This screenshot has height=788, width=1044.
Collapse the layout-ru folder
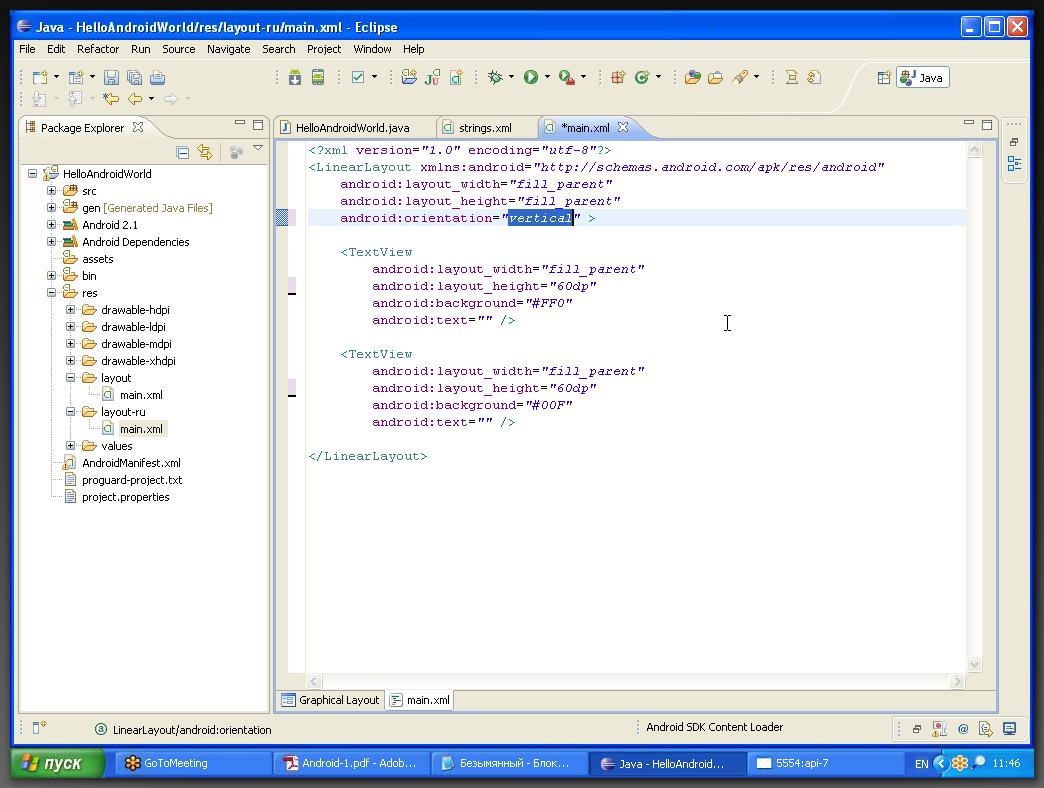click(x=71, y=411)
